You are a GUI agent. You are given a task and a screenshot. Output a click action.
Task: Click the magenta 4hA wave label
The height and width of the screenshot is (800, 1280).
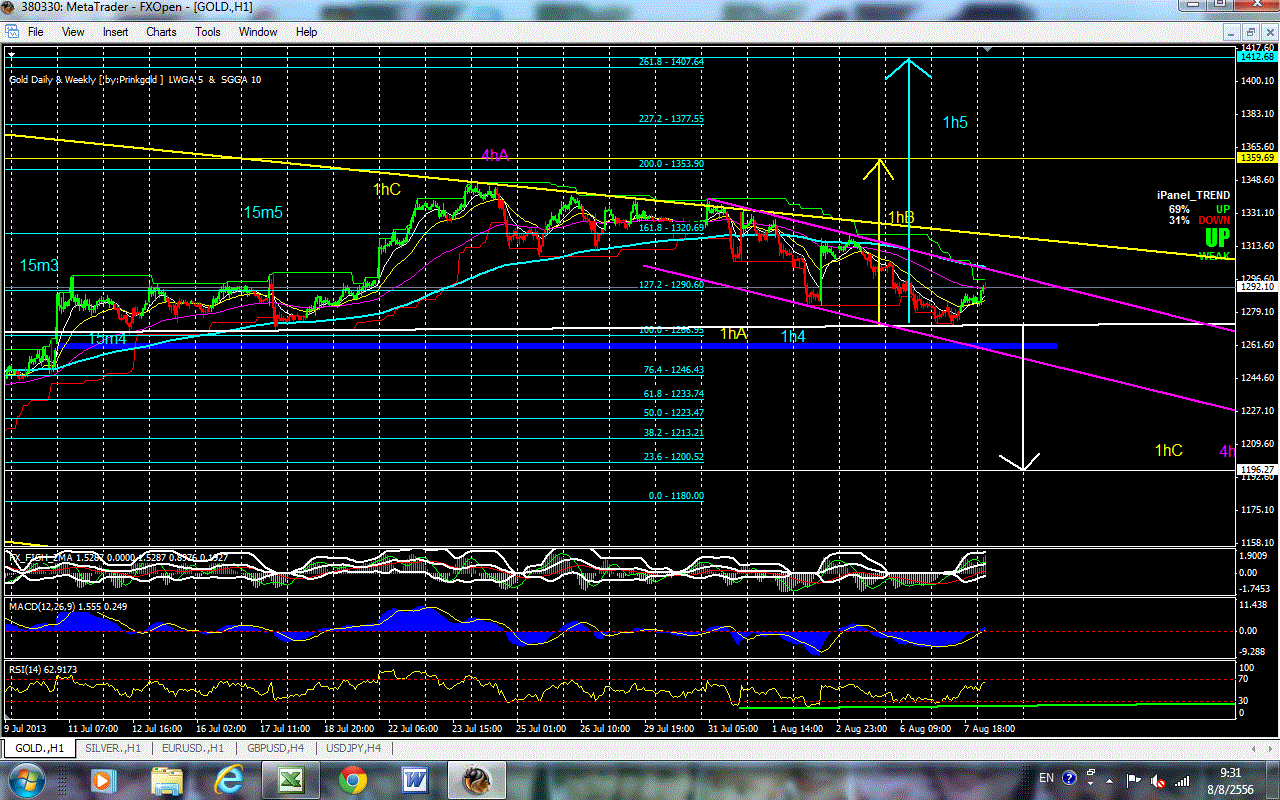point(495,156)
